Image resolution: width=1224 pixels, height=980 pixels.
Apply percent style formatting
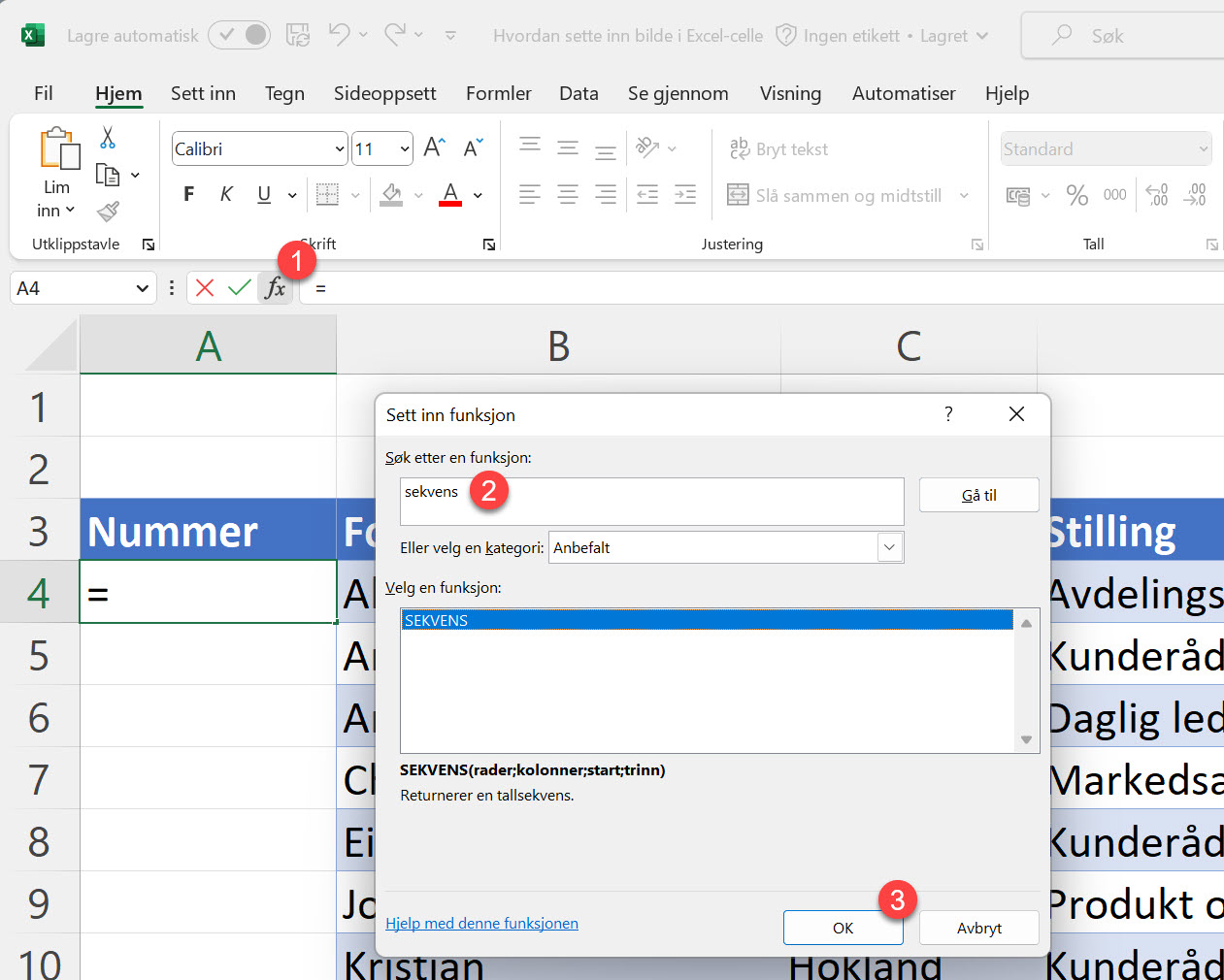(x=1076, y=194)
